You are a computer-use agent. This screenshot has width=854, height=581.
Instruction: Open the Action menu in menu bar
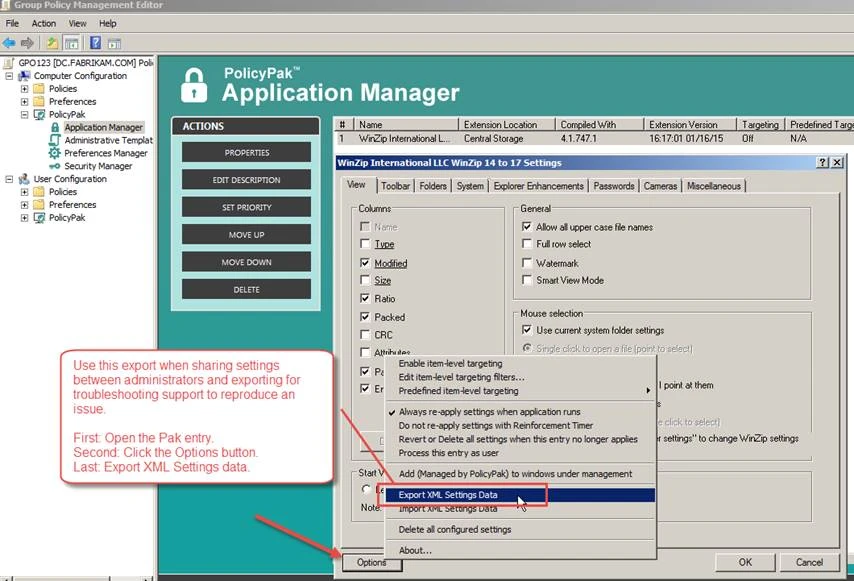(x=43, y=23)
